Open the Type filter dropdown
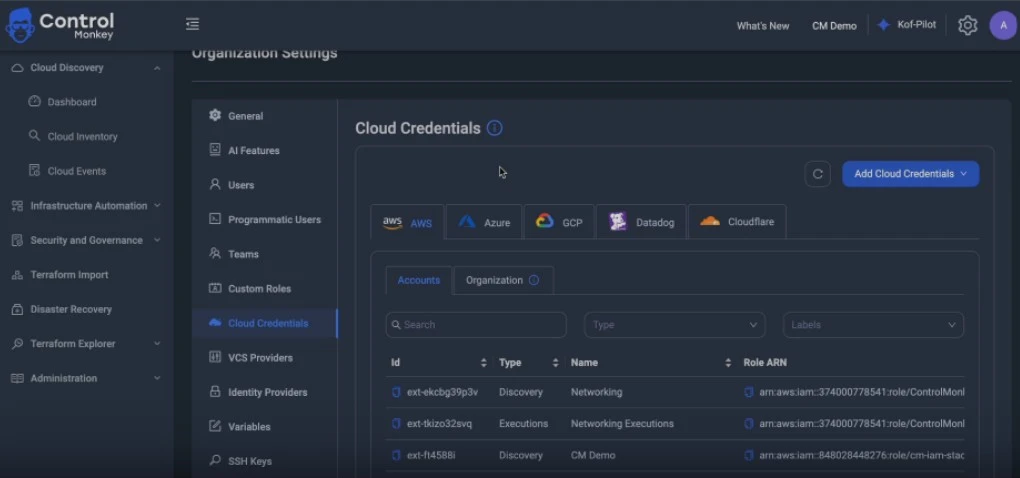This screenshot has height=478, width=1020. point(675,325)
